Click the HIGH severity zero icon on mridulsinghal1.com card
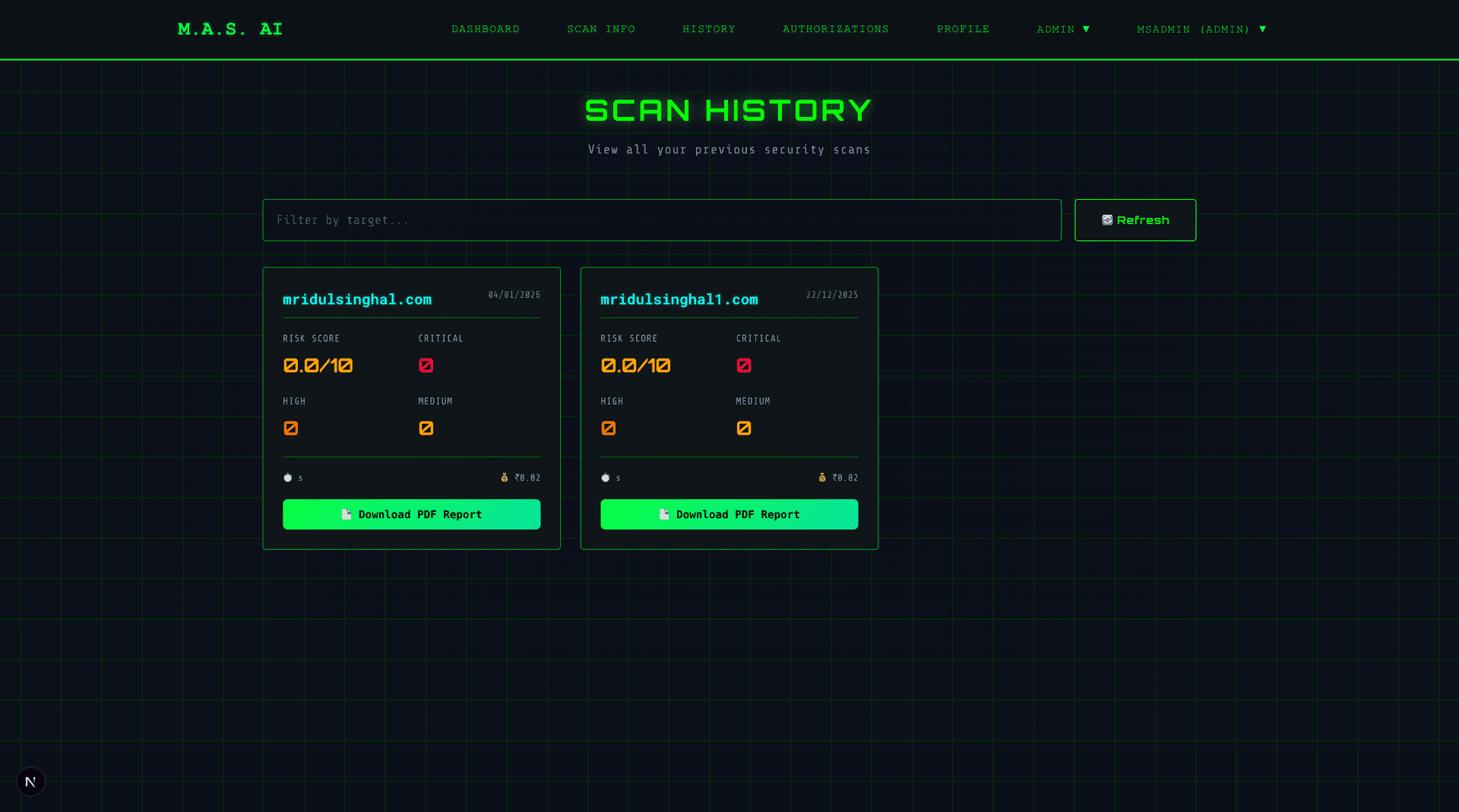The image size is (1459, 812). coord(608,428)
